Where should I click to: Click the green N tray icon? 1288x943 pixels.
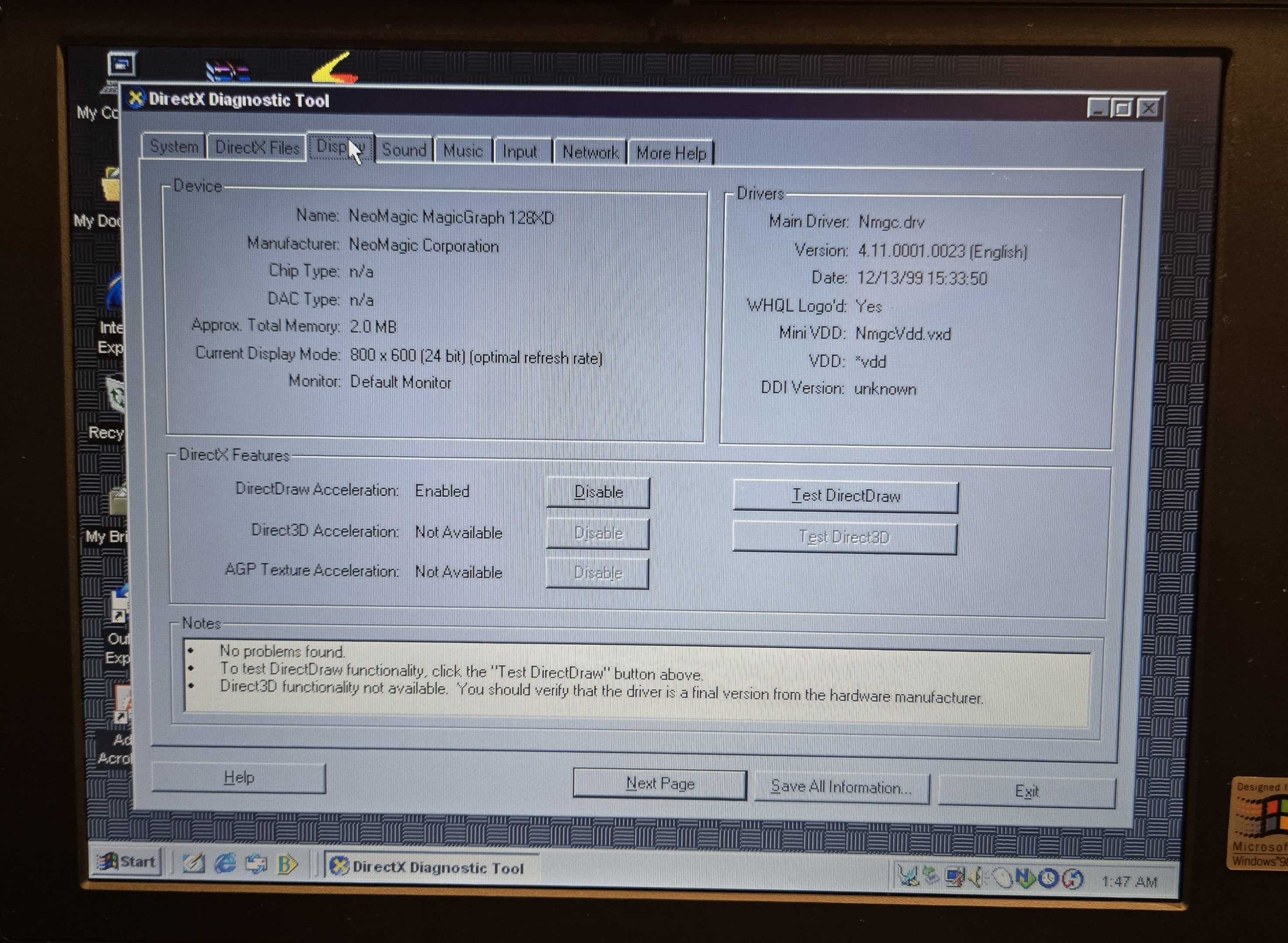click(x=1025, y=878)
